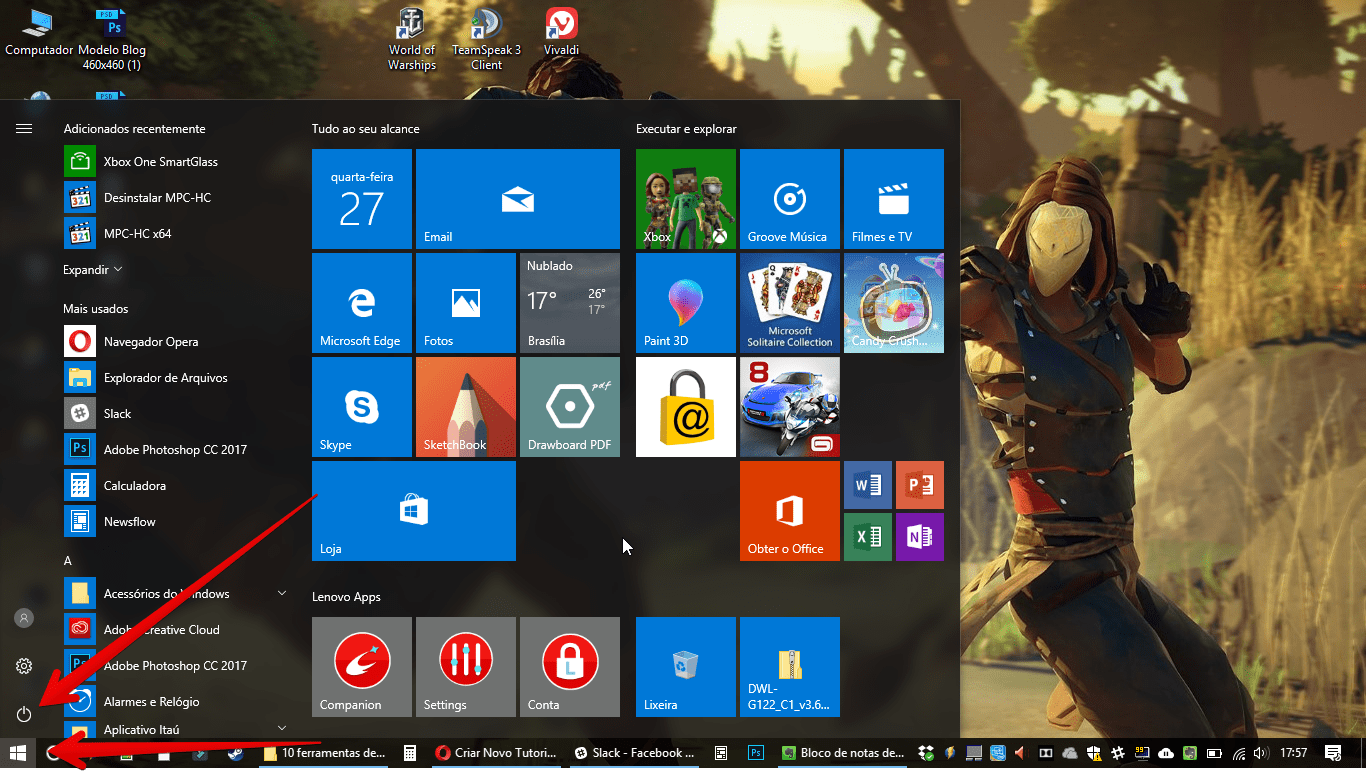Screen dimensions: 1366x774
Task: Open the calendar quarta-feira 27 tile
Action: tap(362, 199)
